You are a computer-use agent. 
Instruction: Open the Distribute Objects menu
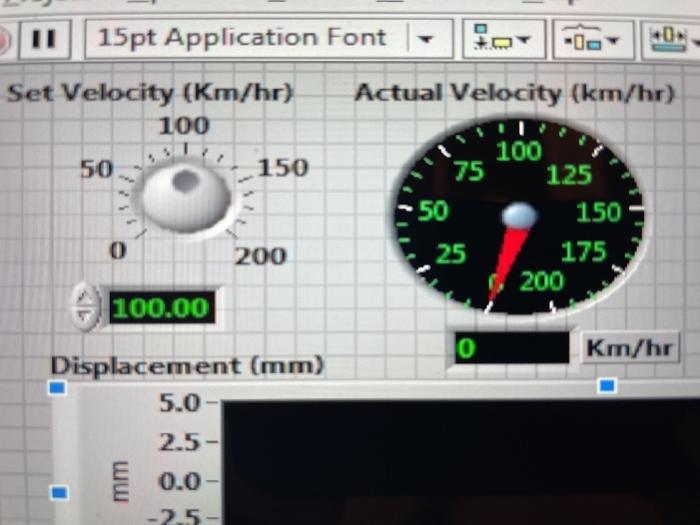click(593, 40)
